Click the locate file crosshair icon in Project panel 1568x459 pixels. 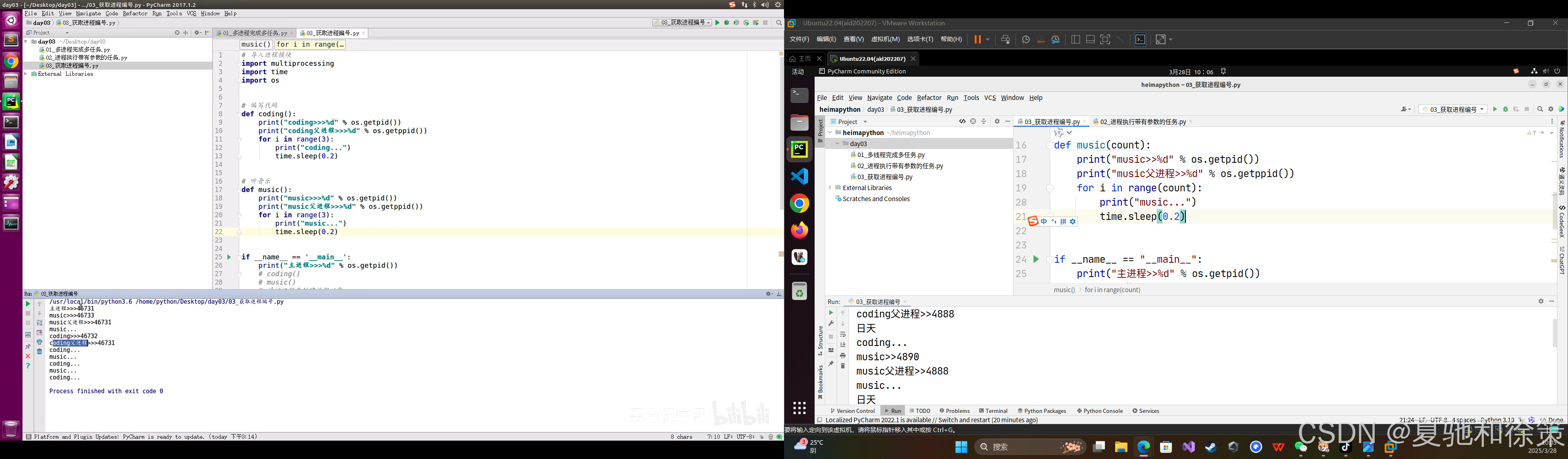pyautogui.click(x=973, y=122)
